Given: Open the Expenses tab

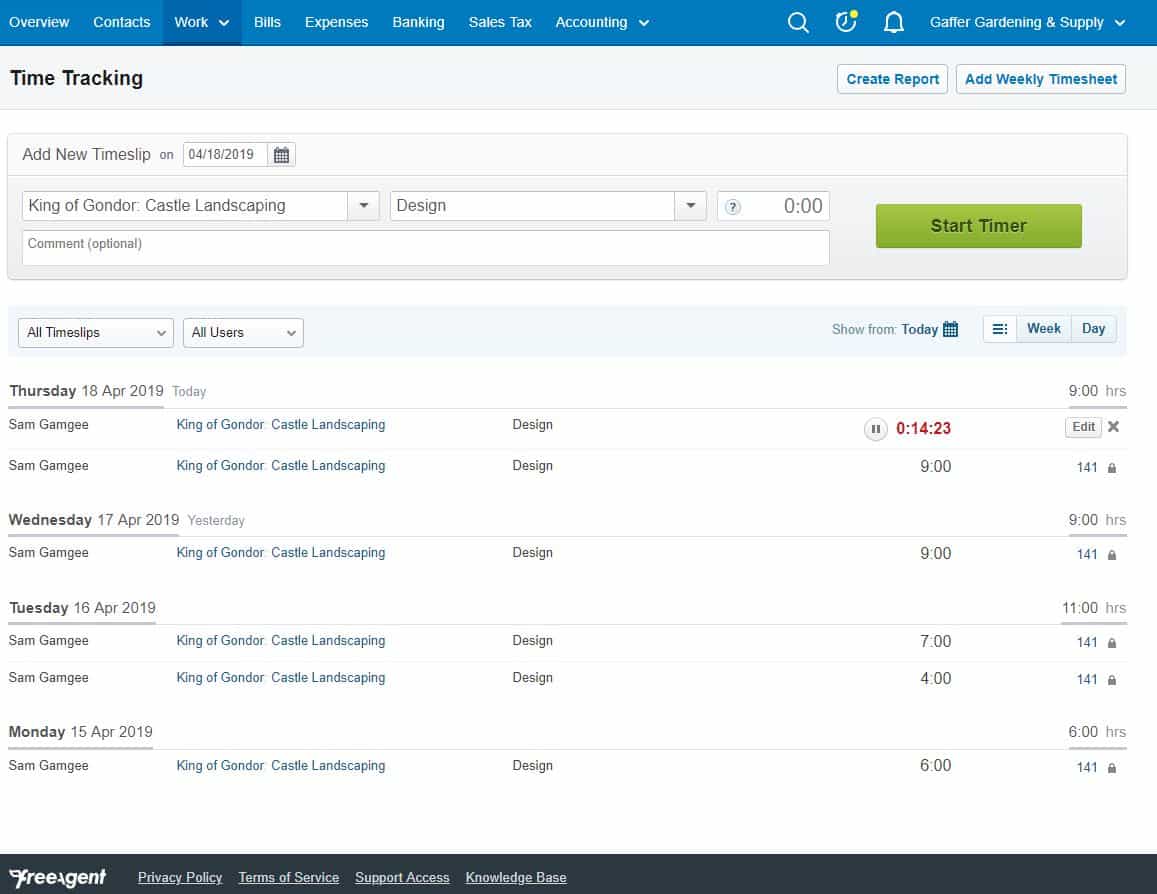Looking at the screenshot, I should click(x=336, y=22).
